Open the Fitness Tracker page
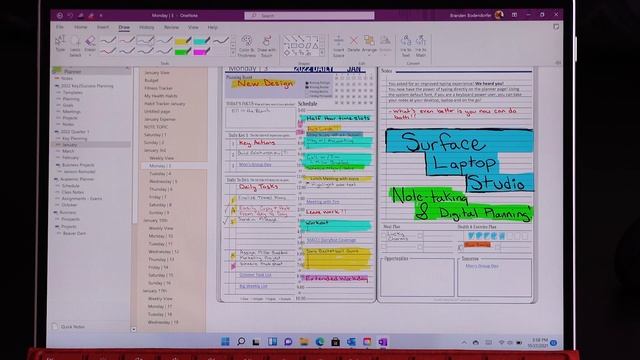Image resolution: width=640 pixels, height=360 pixels. 158,88
